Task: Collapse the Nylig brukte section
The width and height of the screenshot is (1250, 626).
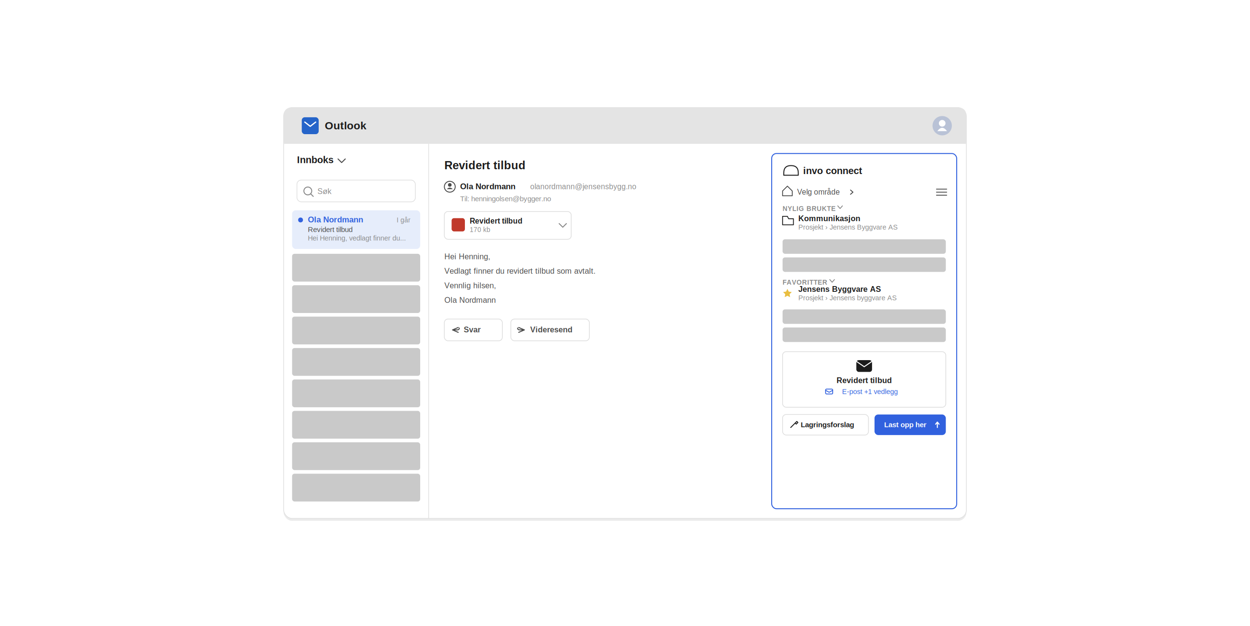Action: pyautogui.click(x=840, y=208)
